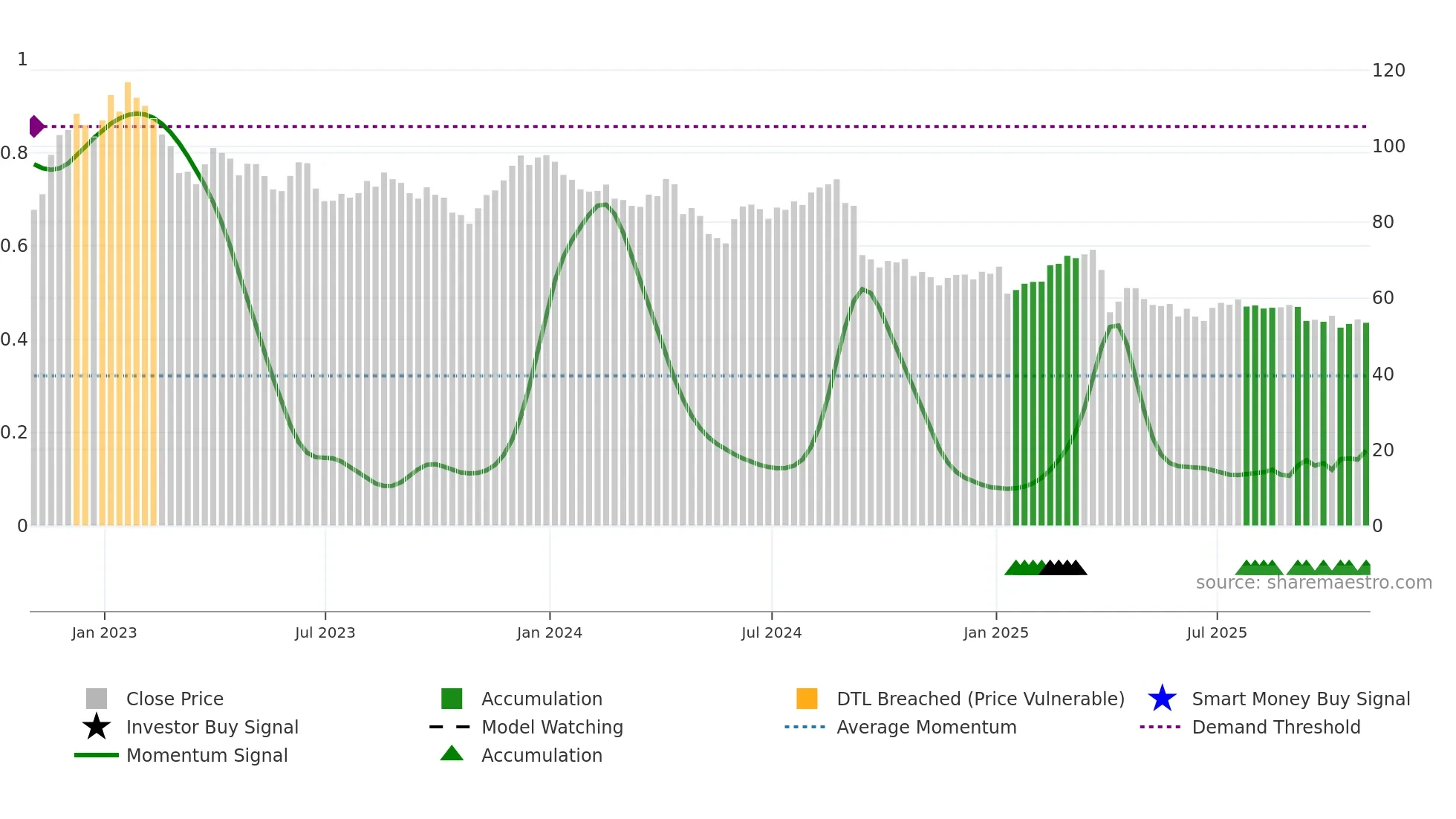Click the black Investor Buy Signal star

(97, 727)
